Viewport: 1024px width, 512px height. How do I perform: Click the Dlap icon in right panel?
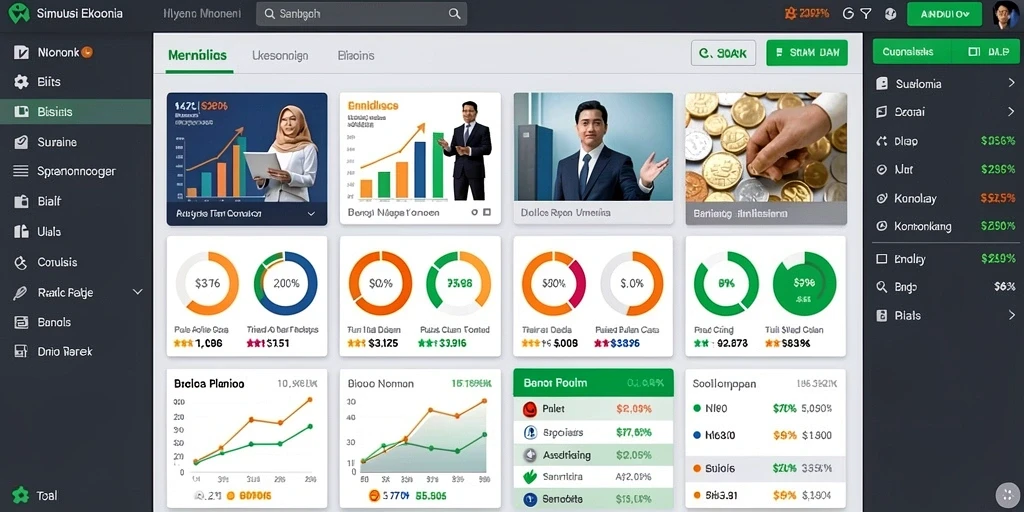[x=882, y=141]
